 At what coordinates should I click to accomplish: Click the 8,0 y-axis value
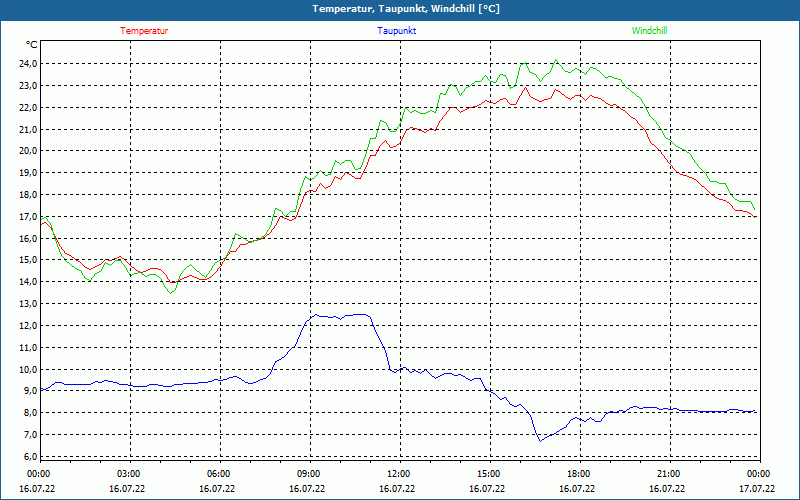(31, 413)
